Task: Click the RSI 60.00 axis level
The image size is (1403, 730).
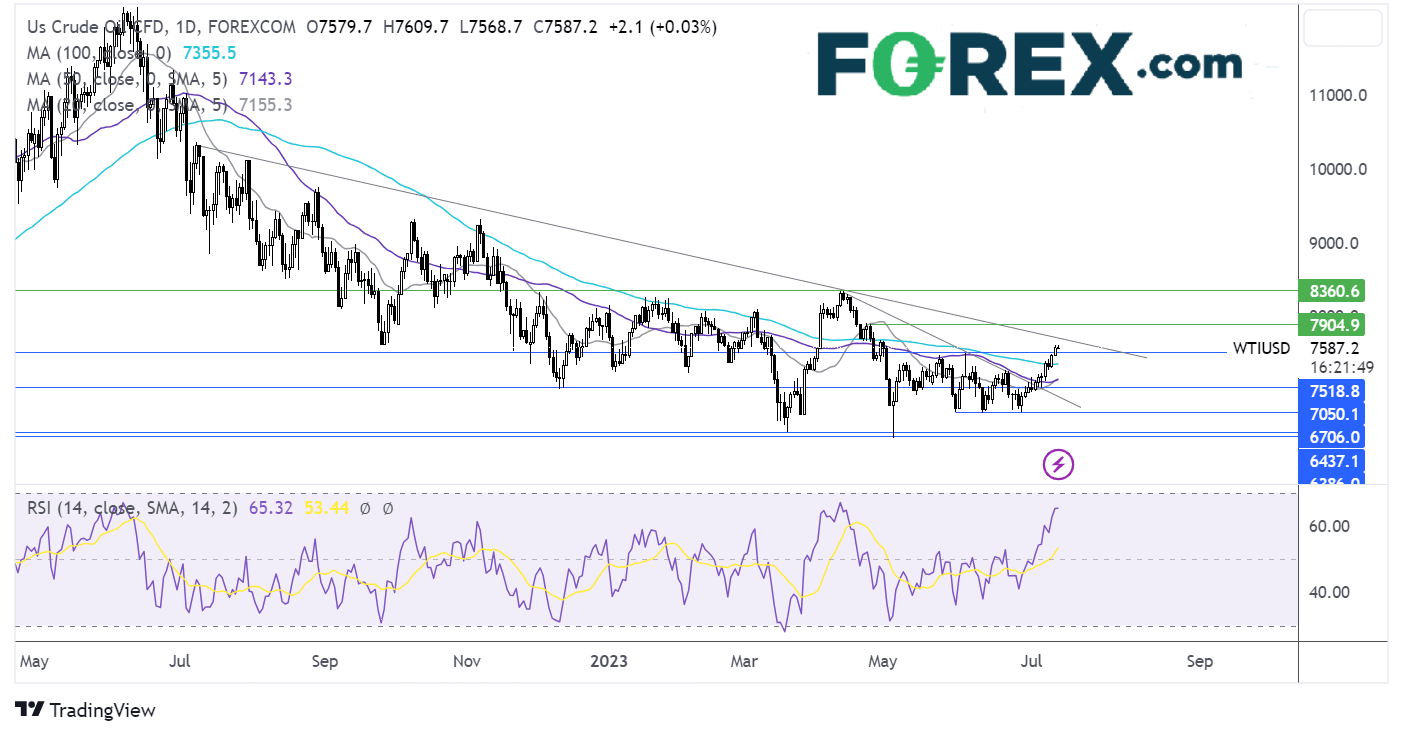Action: coord(1332,526)
